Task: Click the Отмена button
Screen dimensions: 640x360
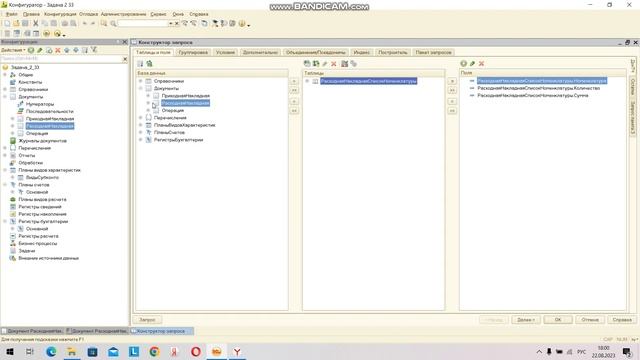Action: click(x=590, y=320)
